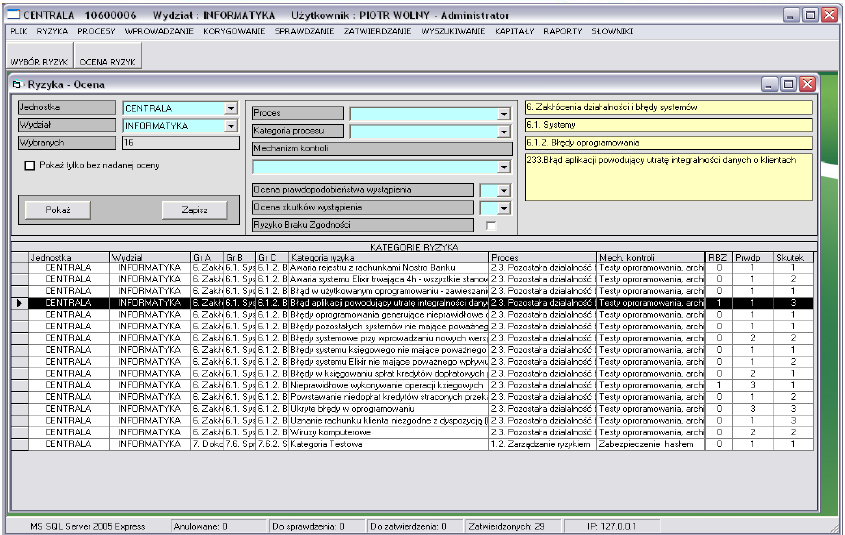
Task: Sort by the Kategoria ryzyka column header
Action: click(x=389, y=258)
